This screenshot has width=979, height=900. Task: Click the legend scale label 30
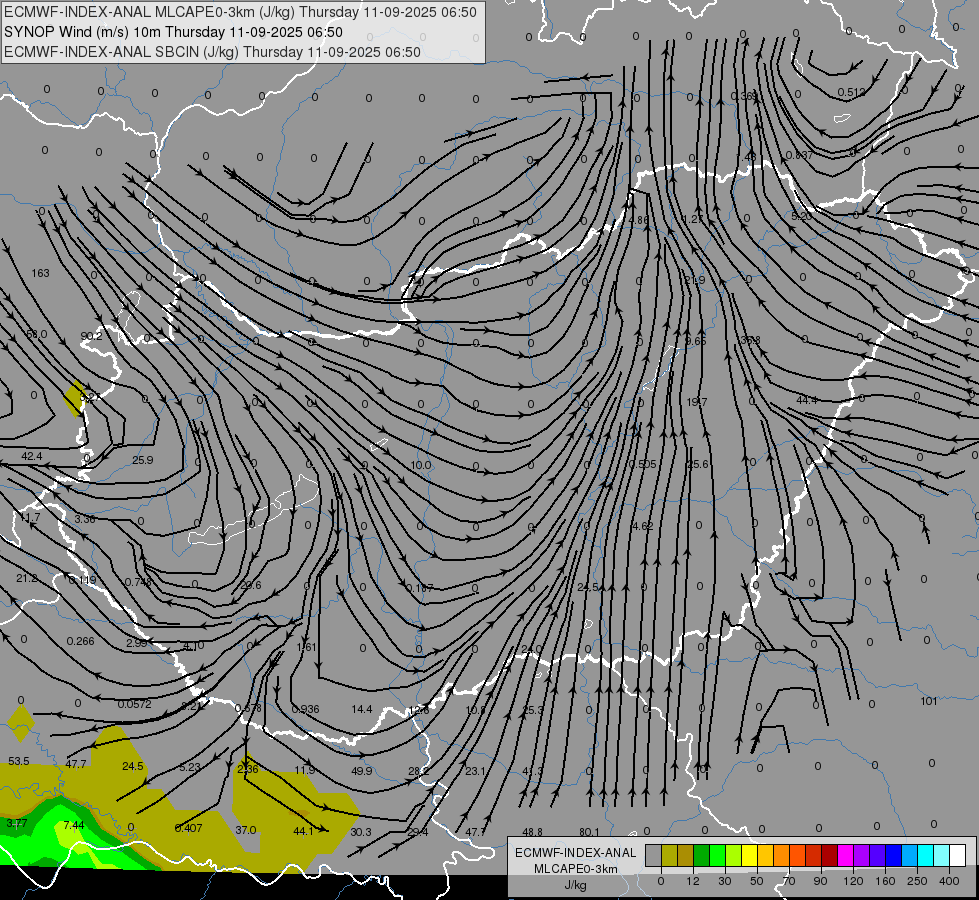[724, 881]
